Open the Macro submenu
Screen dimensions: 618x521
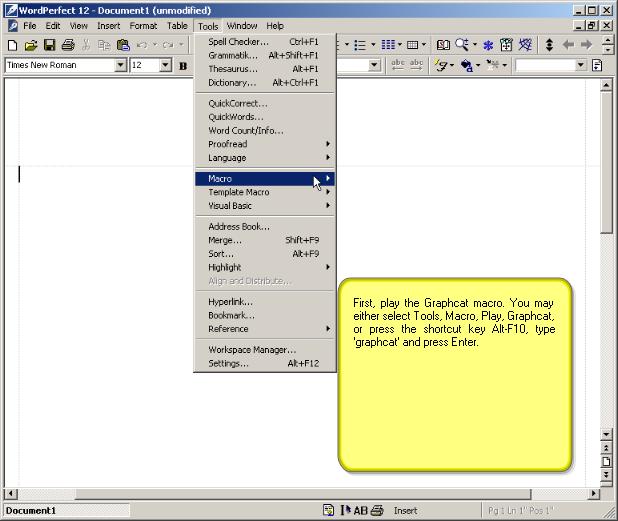coord(264,179)
